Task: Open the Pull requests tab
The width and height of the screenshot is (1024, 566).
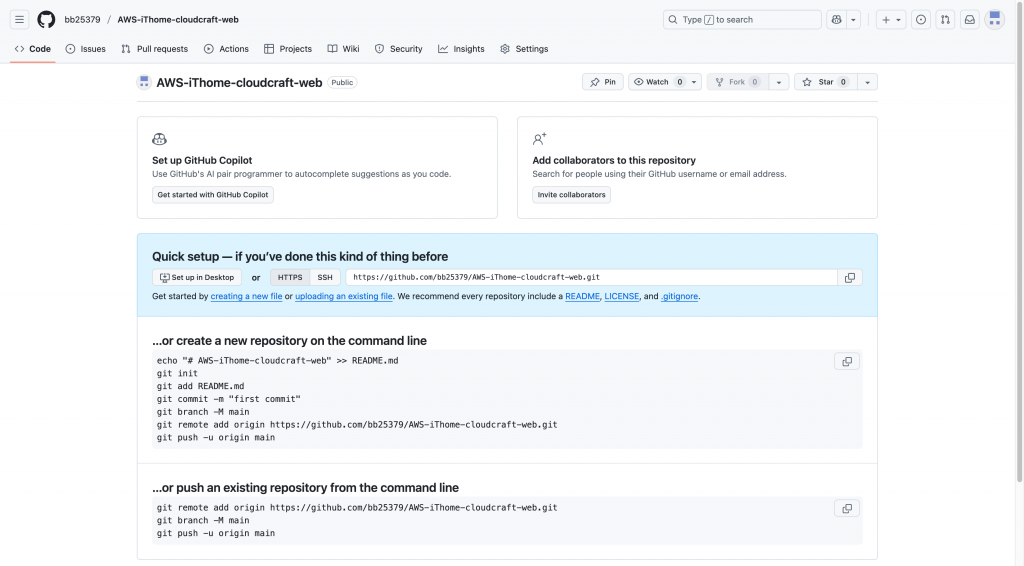Action: 154,49
